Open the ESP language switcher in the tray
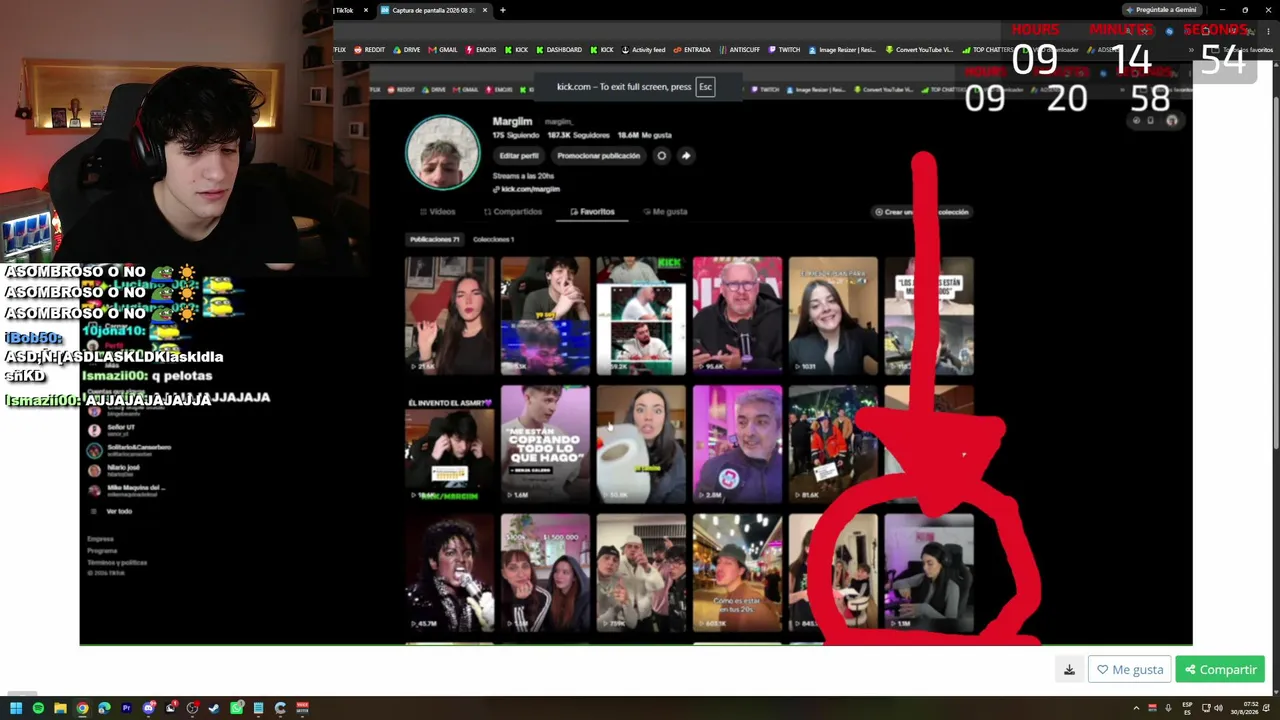 pos(1187,708)
